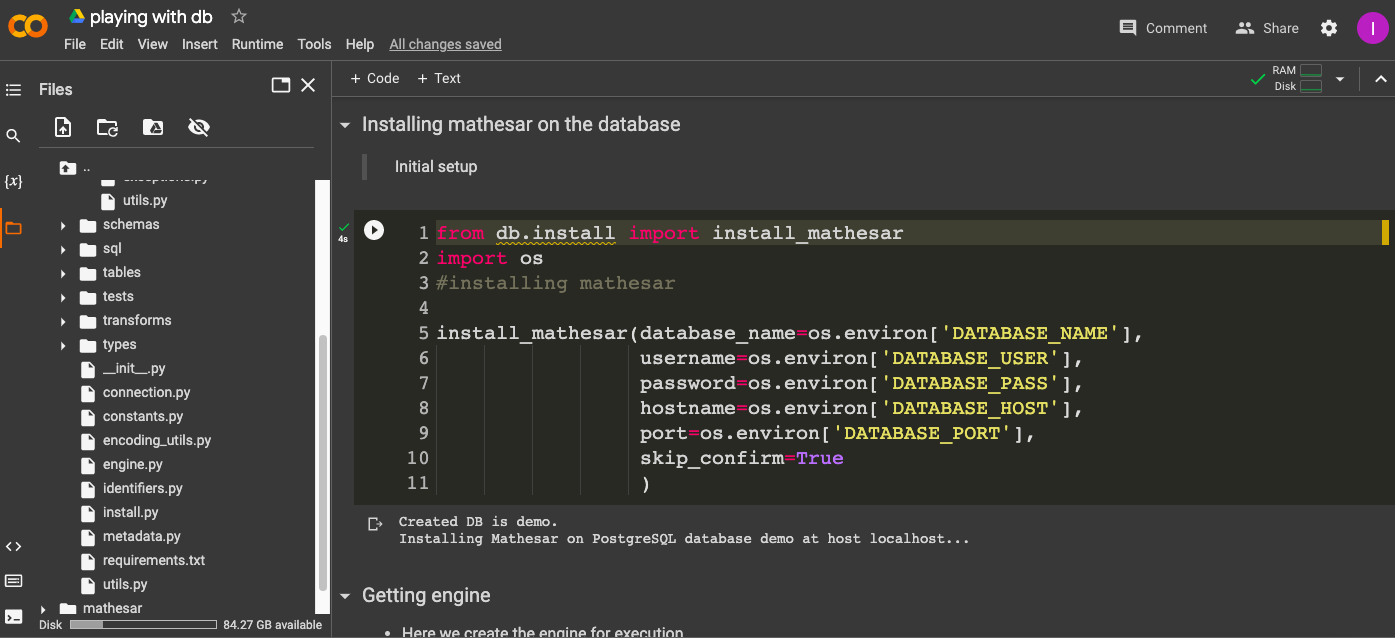Click the disk usage bar
This screenshot has height=638, width=1395.
point(142,624)
